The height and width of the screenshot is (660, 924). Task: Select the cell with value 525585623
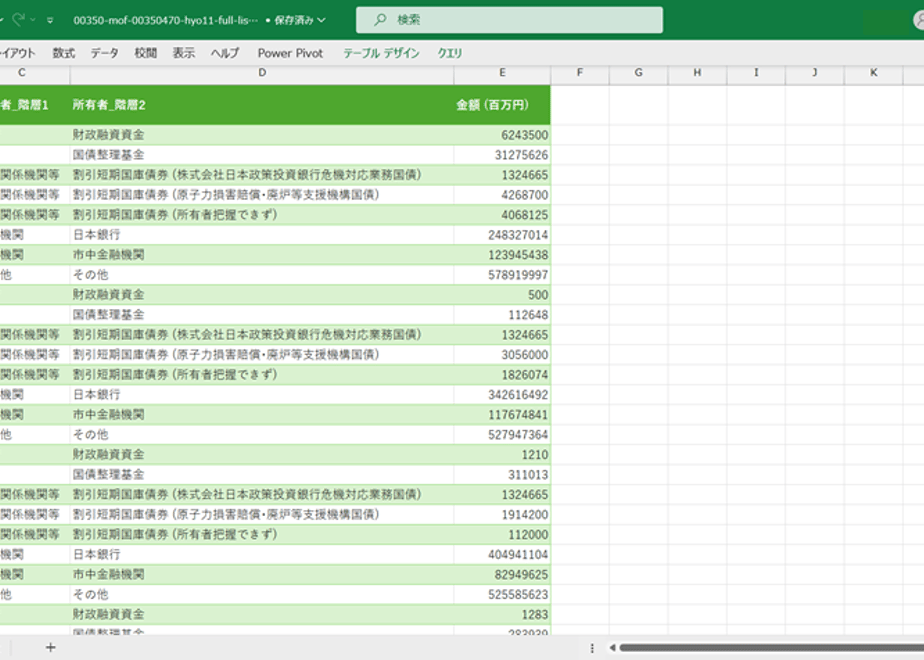click(502, 595)
